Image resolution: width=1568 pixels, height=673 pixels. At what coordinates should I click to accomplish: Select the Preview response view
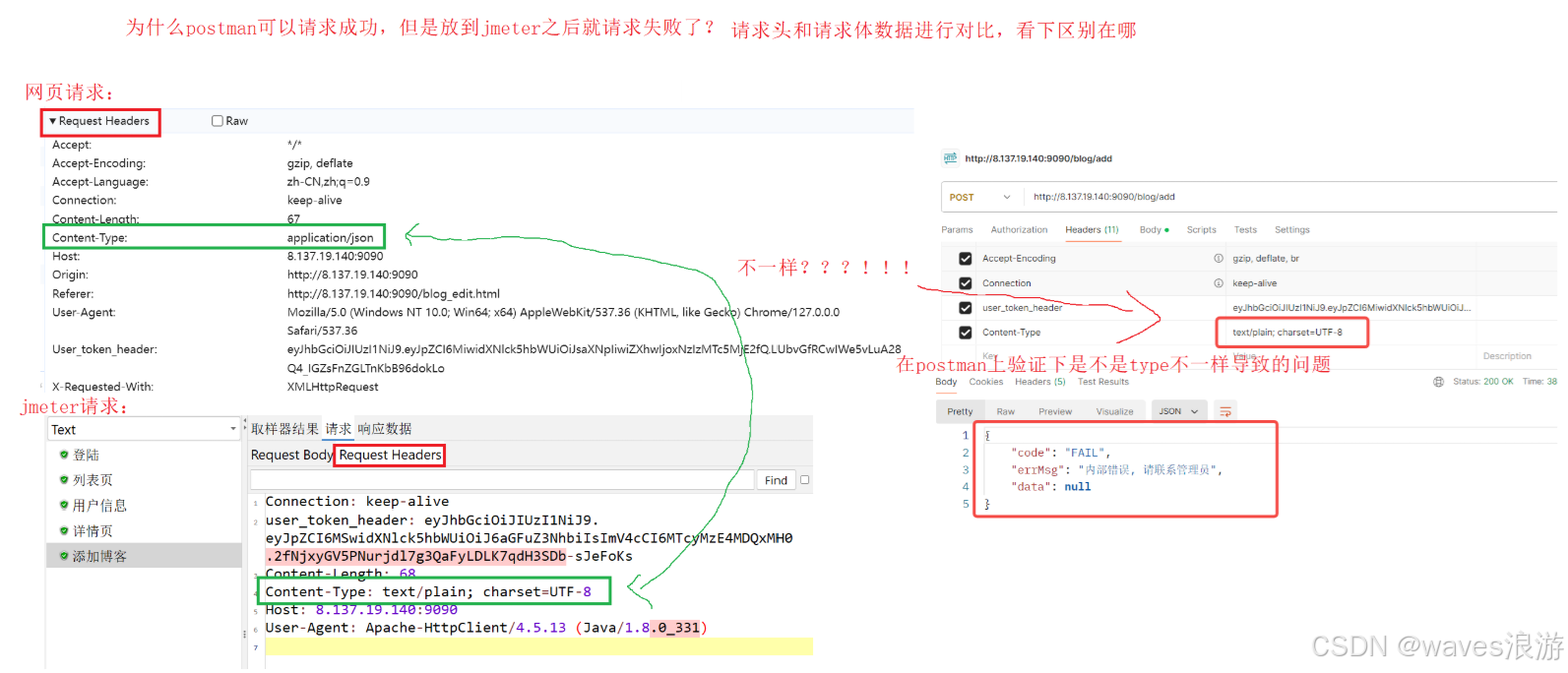(x=1055, y=411)
